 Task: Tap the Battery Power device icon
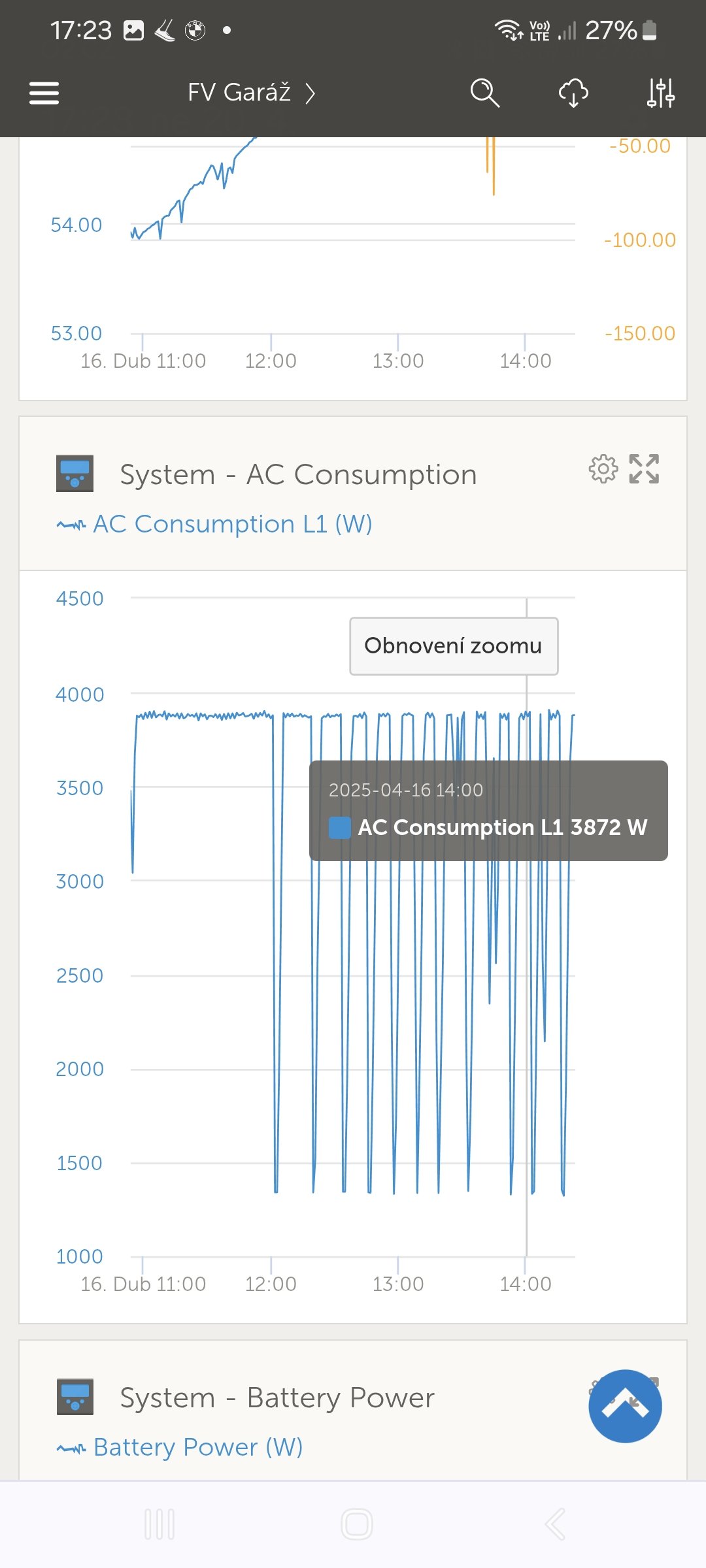coord(75,1397)
